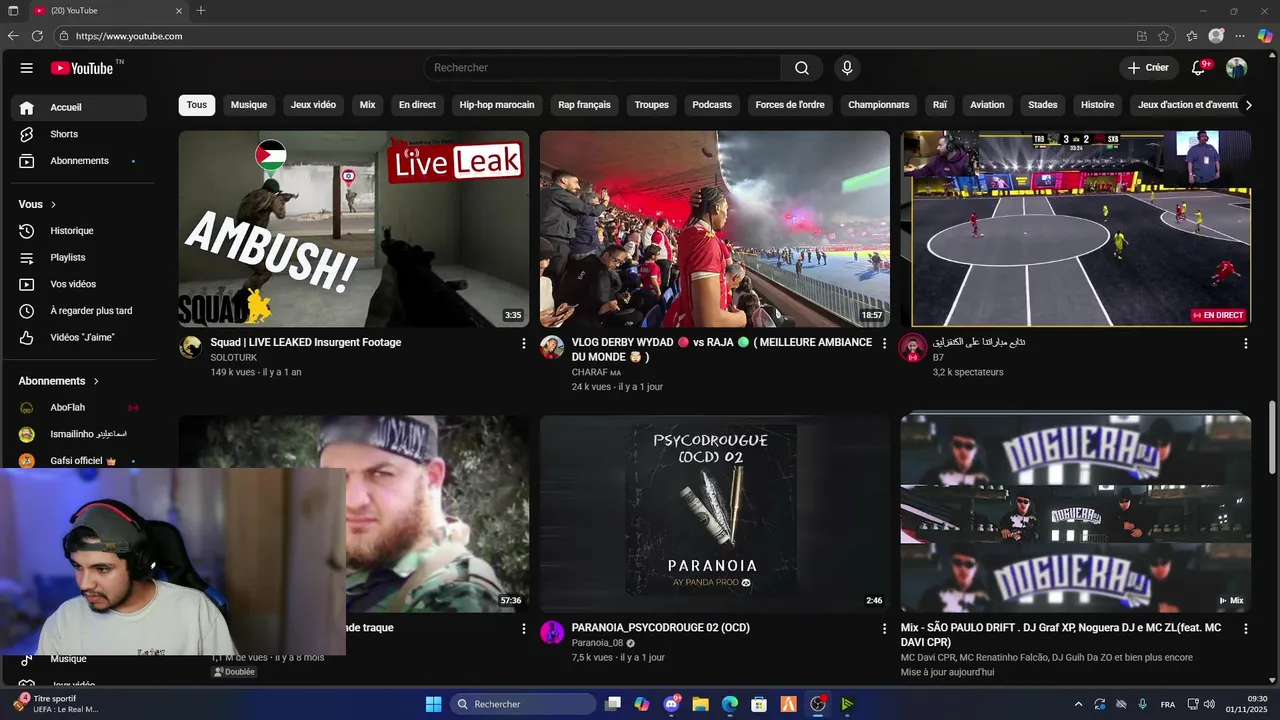Expand the Abonnements subscriptions section heading

point(59,381)
